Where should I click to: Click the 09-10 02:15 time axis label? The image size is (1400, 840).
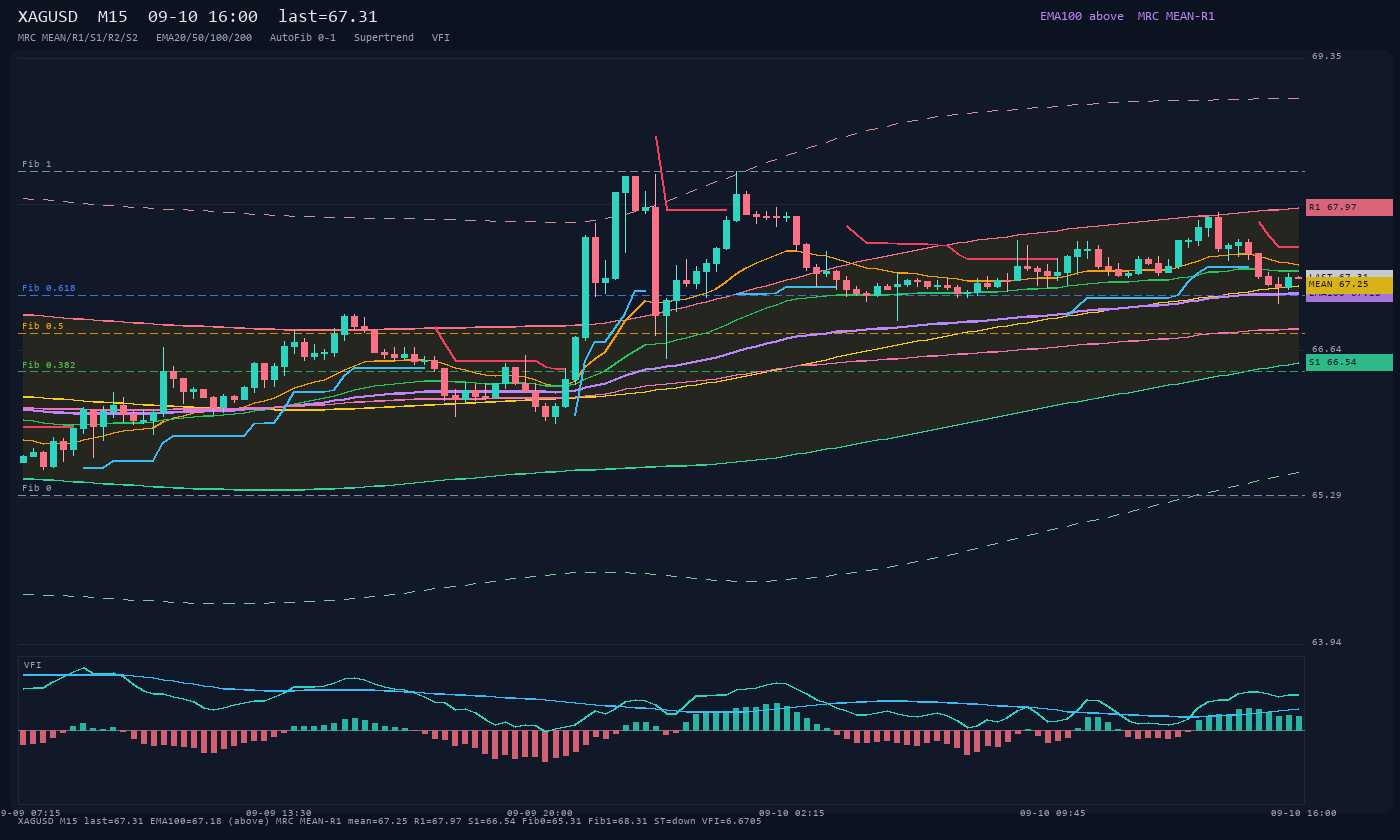pyautogui.click(x=792, y=813)
